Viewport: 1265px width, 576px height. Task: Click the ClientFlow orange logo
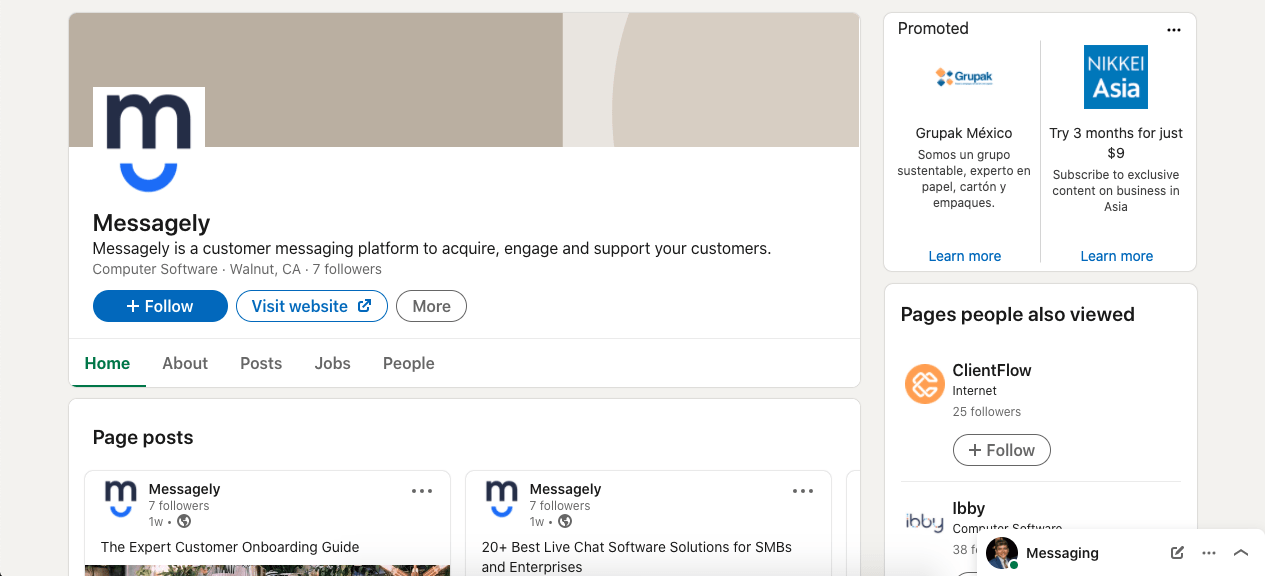(924, 384)
